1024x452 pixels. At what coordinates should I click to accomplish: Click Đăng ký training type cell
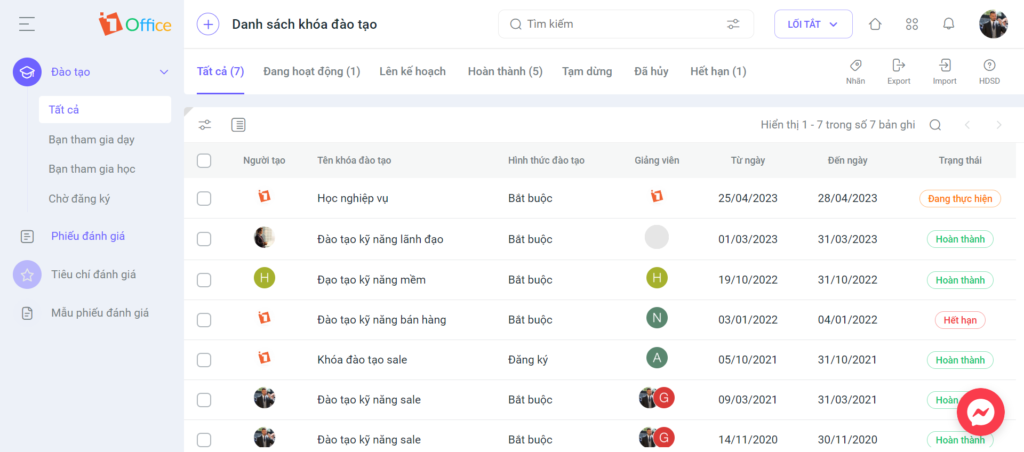pyautogui.click(x=528, y=360)
